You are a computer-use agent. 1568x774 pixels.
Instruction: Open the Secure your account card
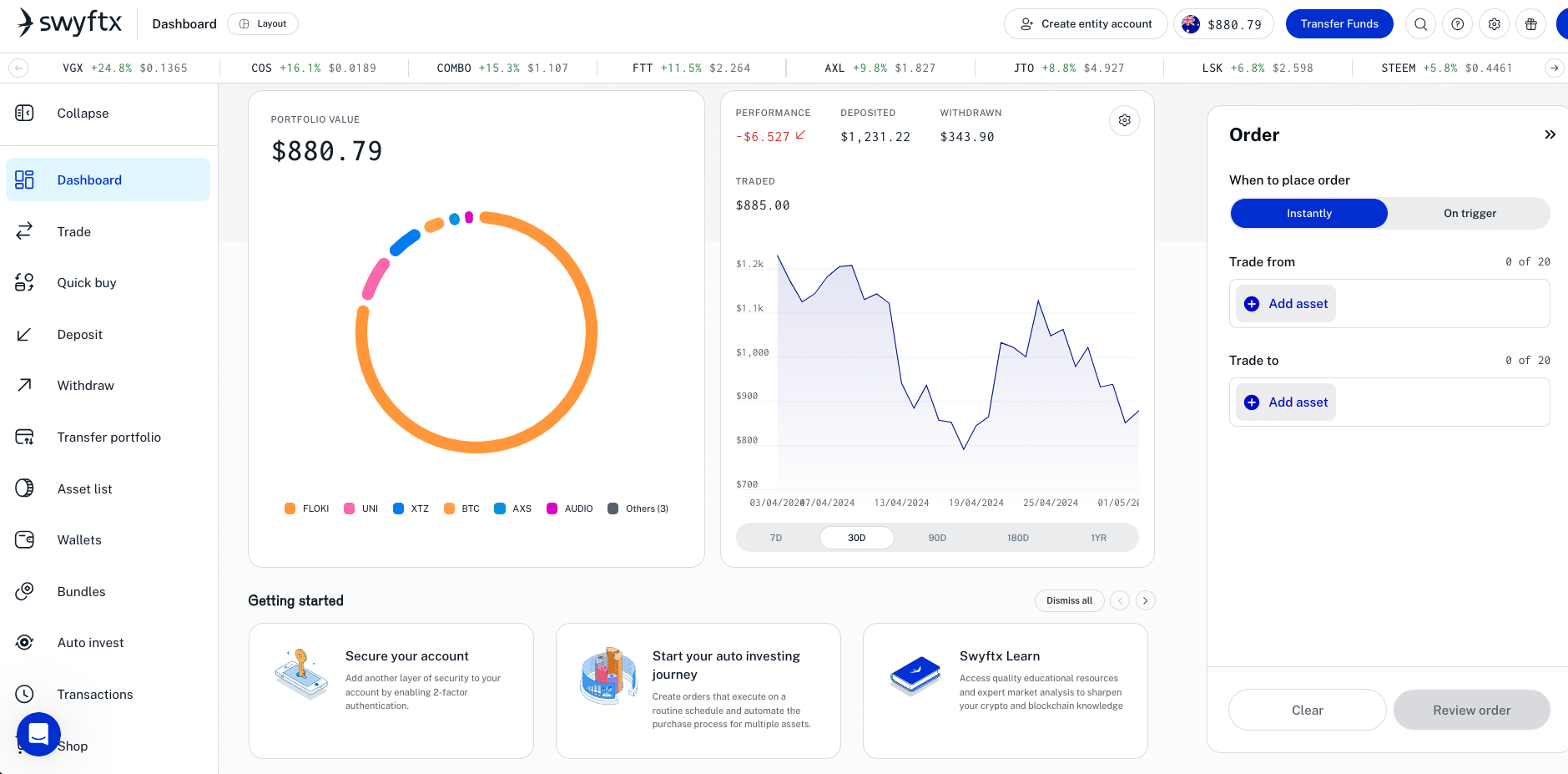click(x=391, y=691)
